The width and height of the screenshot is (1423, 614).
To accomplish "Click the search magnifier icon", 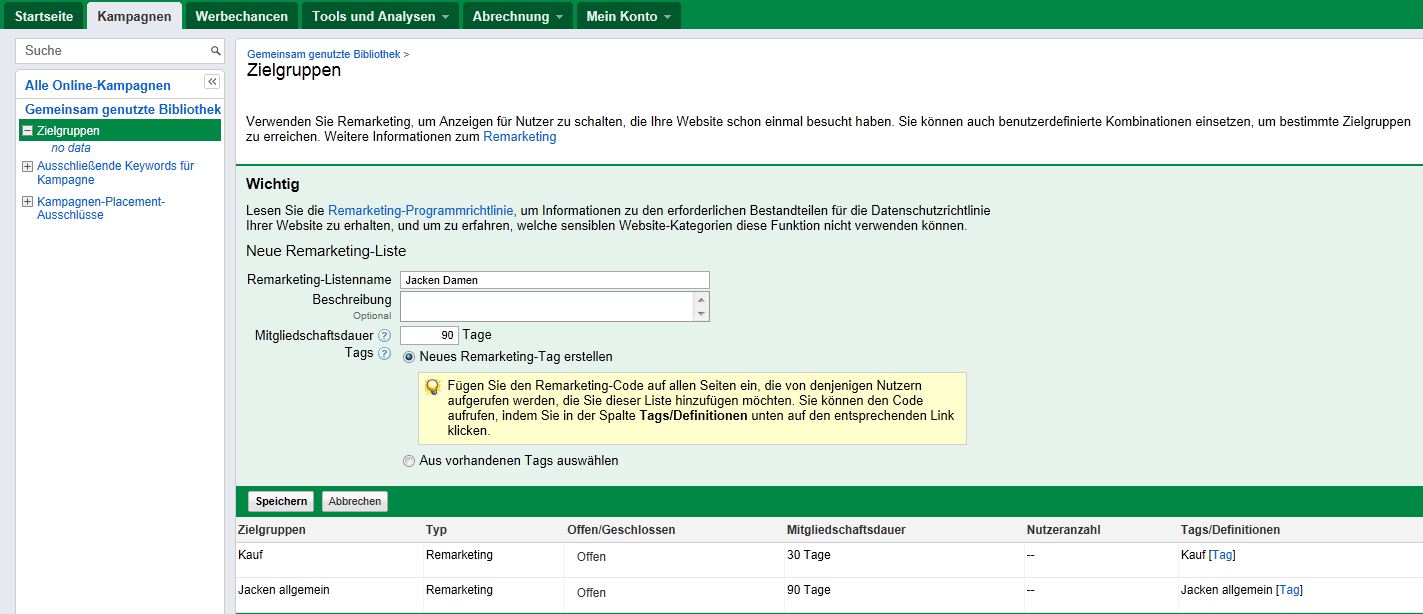I will (215, 50).
